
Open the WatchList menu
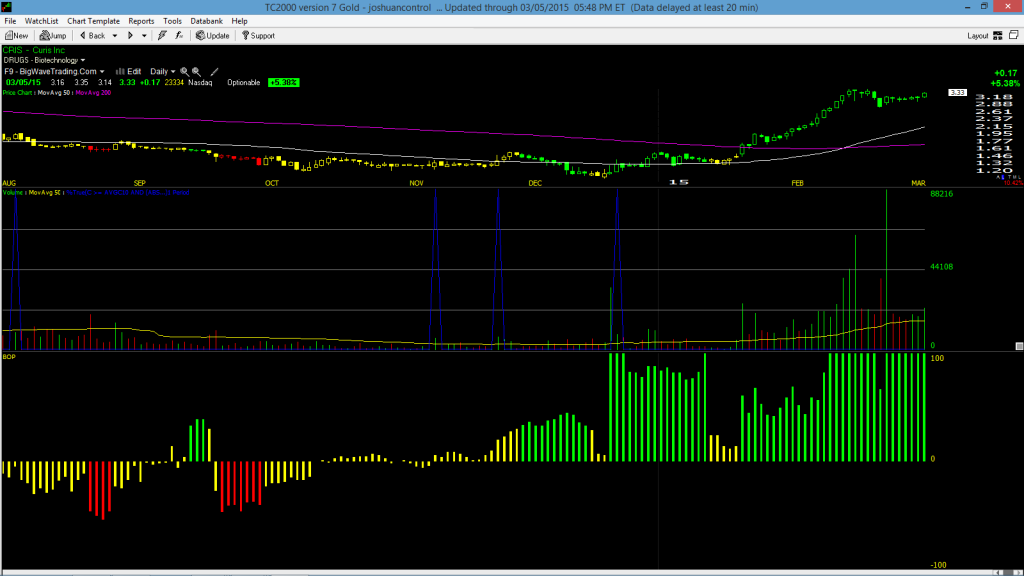coord(41,21)
